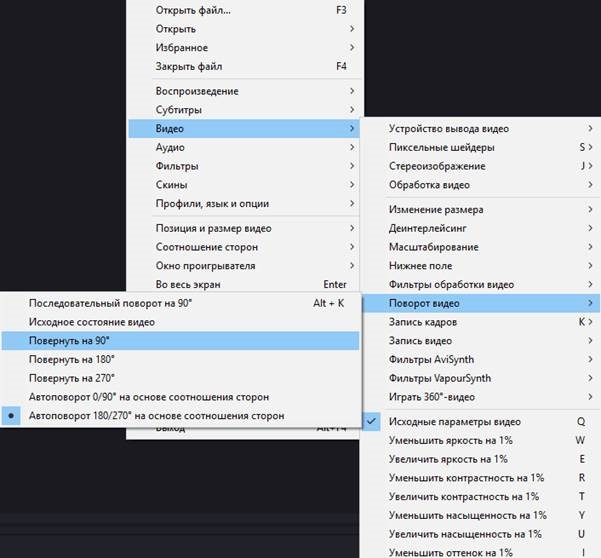Open the Устройство вывода видео submenu

pos(449,129)
